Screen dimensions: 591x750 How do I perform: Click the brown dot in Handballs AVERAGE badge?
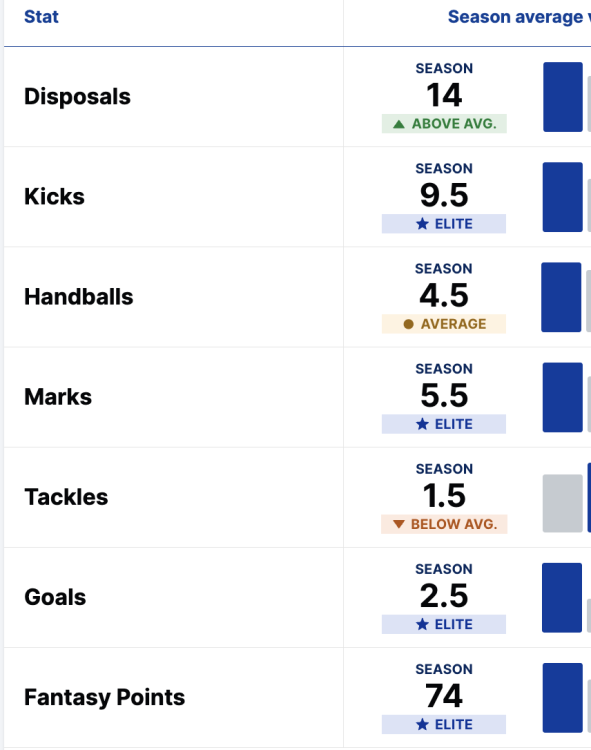pyautogui.click(x=408, y=324)
